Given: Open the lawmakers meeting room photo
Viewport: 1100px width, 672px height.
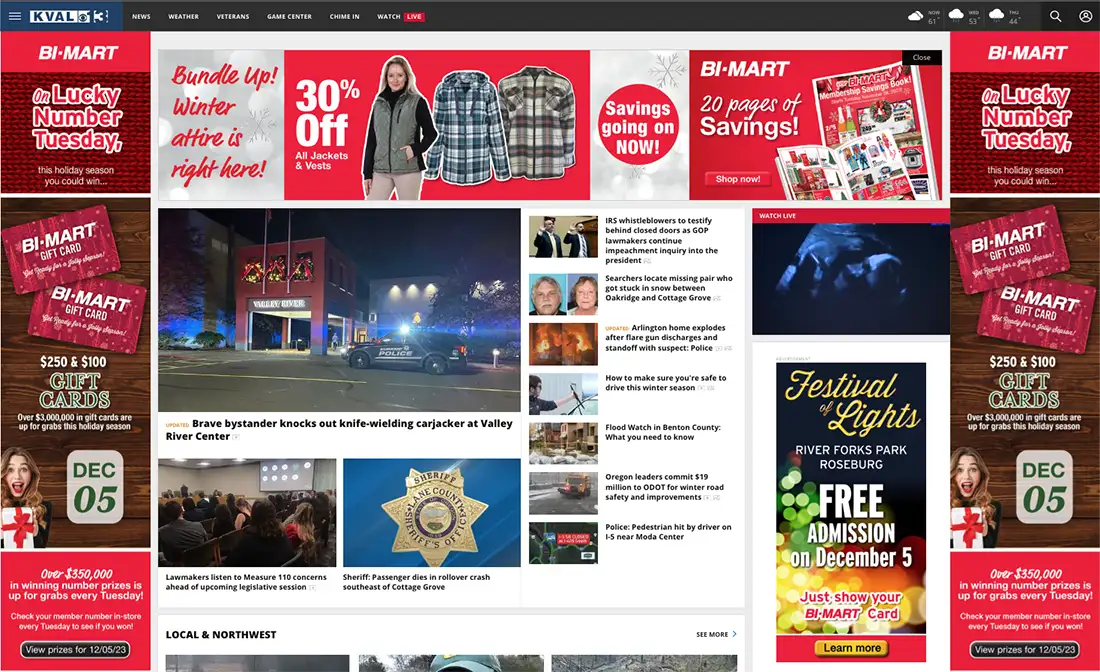Looking at the screenshot, I should coord(247,513).
